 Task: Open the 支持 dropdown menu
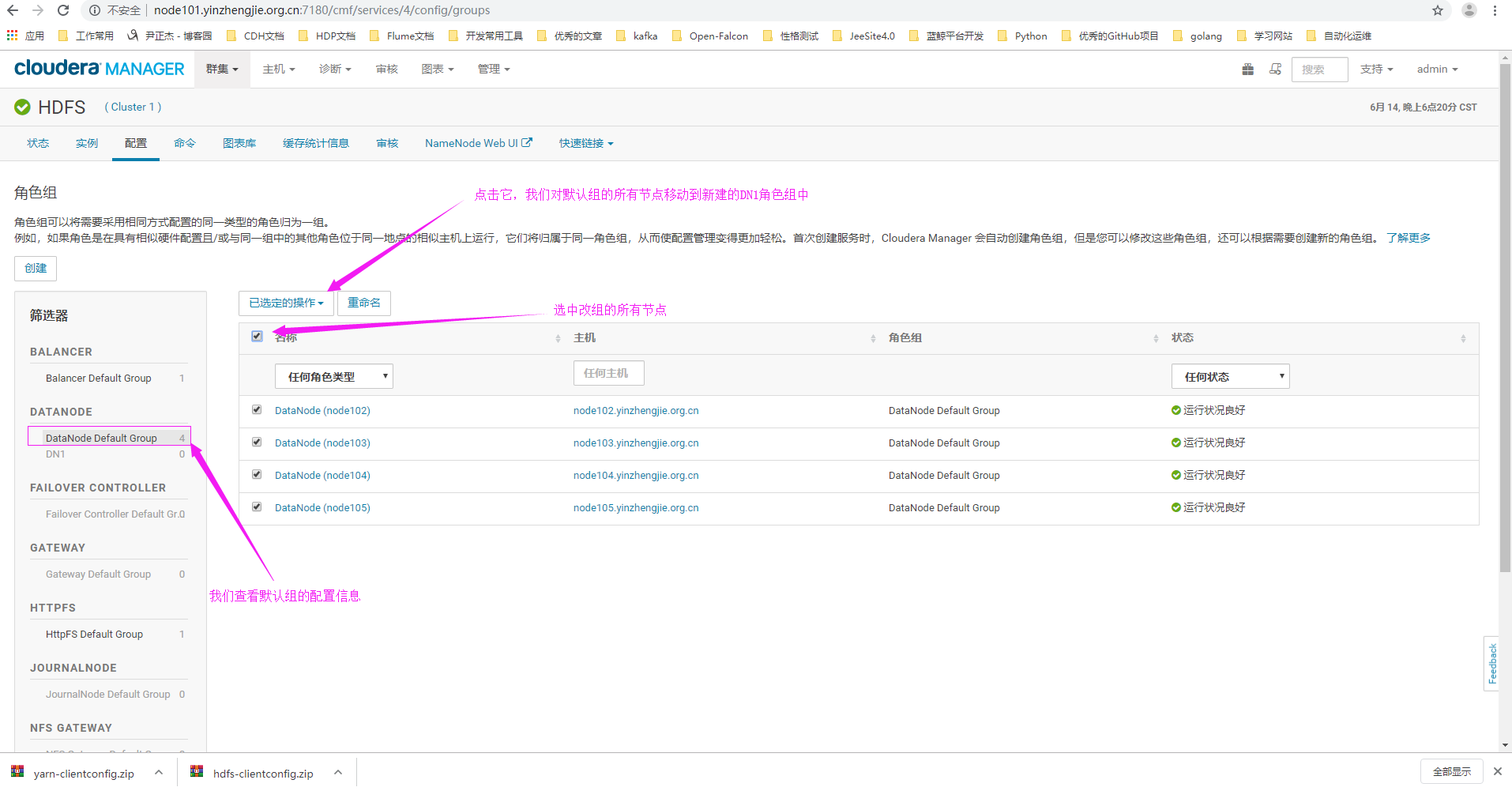pyautogui.click(x=1376, y=69)
